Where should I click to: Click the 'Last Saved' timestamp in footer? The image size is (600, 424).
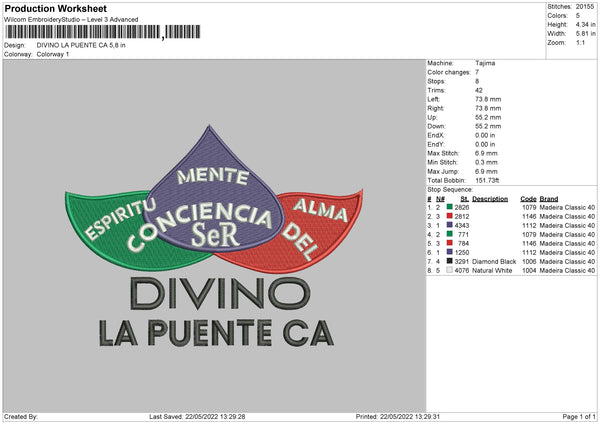[197, 416]
